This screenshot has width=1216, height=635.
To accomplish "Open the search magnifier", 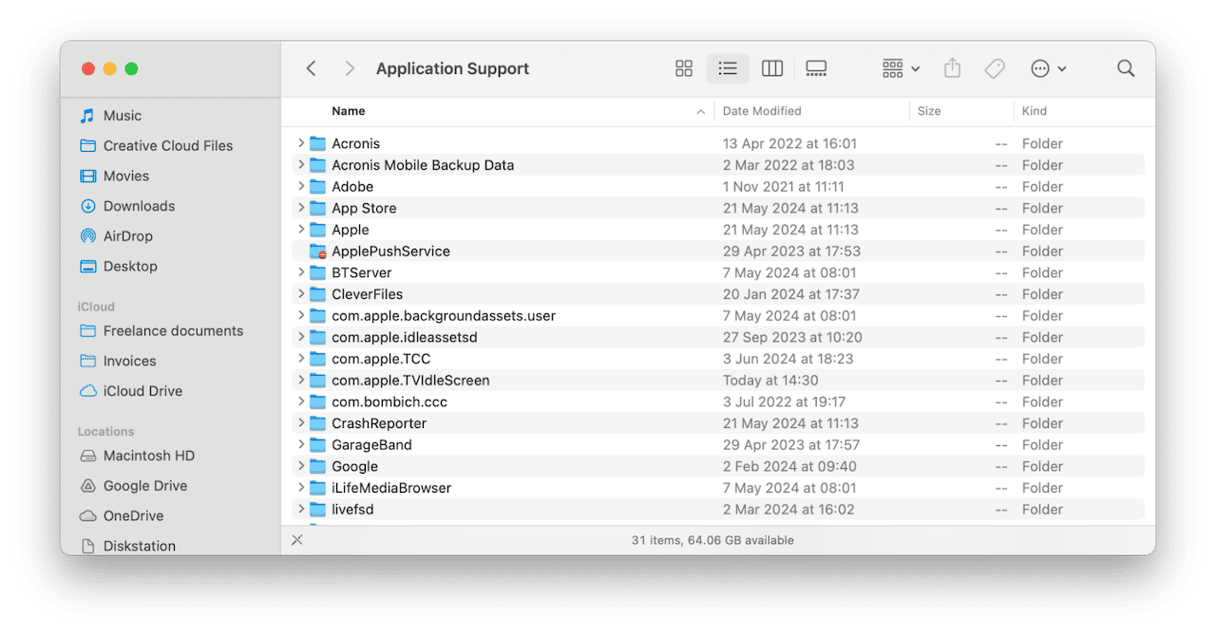I will point(1125,69).
